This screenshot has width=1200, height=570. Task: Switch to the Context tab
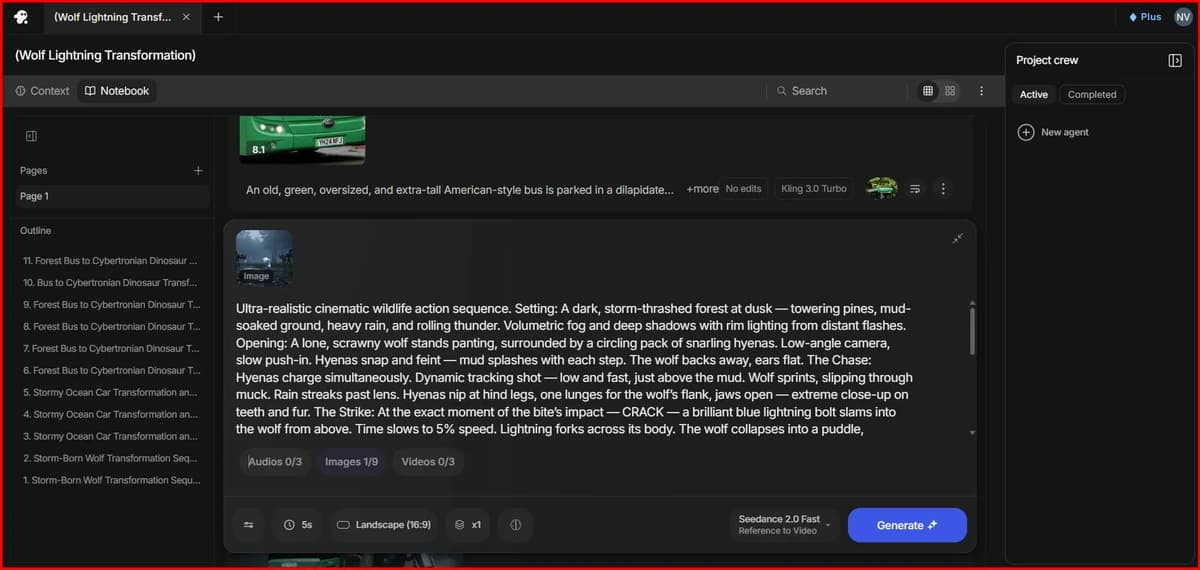click(x=43, y=91)
